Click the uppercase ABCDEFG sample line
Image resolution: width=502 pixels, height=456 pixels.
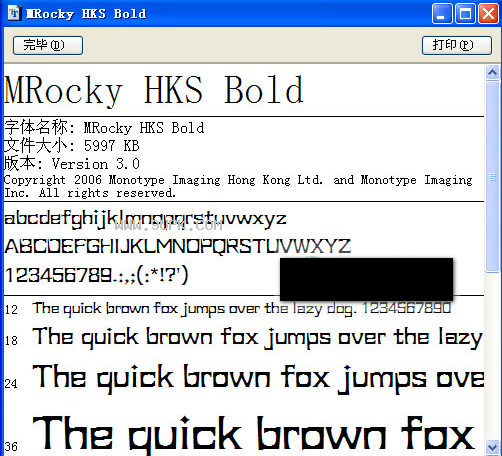click(x=177, y=246)
